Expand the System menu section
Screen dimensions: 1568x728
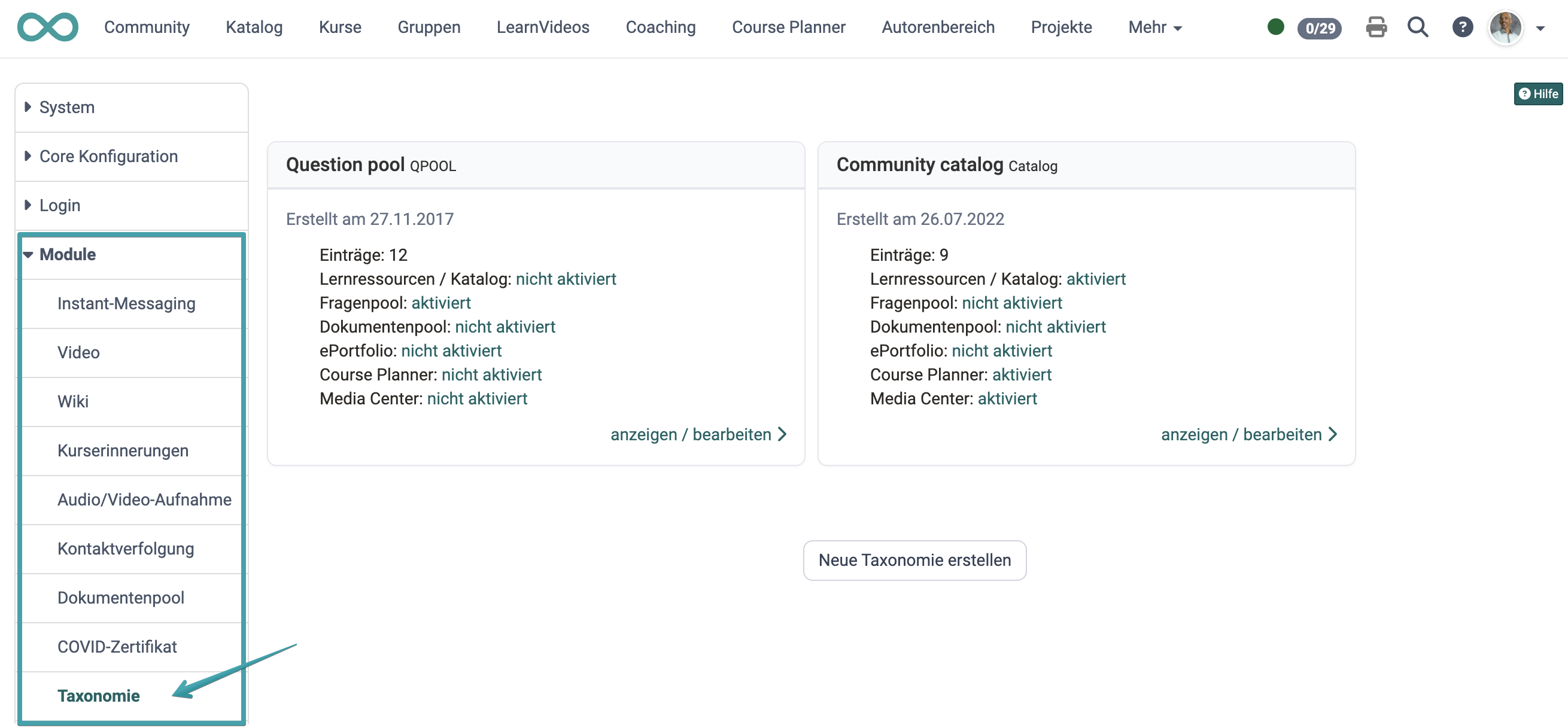pyautogui.click(x=132, y=108)
